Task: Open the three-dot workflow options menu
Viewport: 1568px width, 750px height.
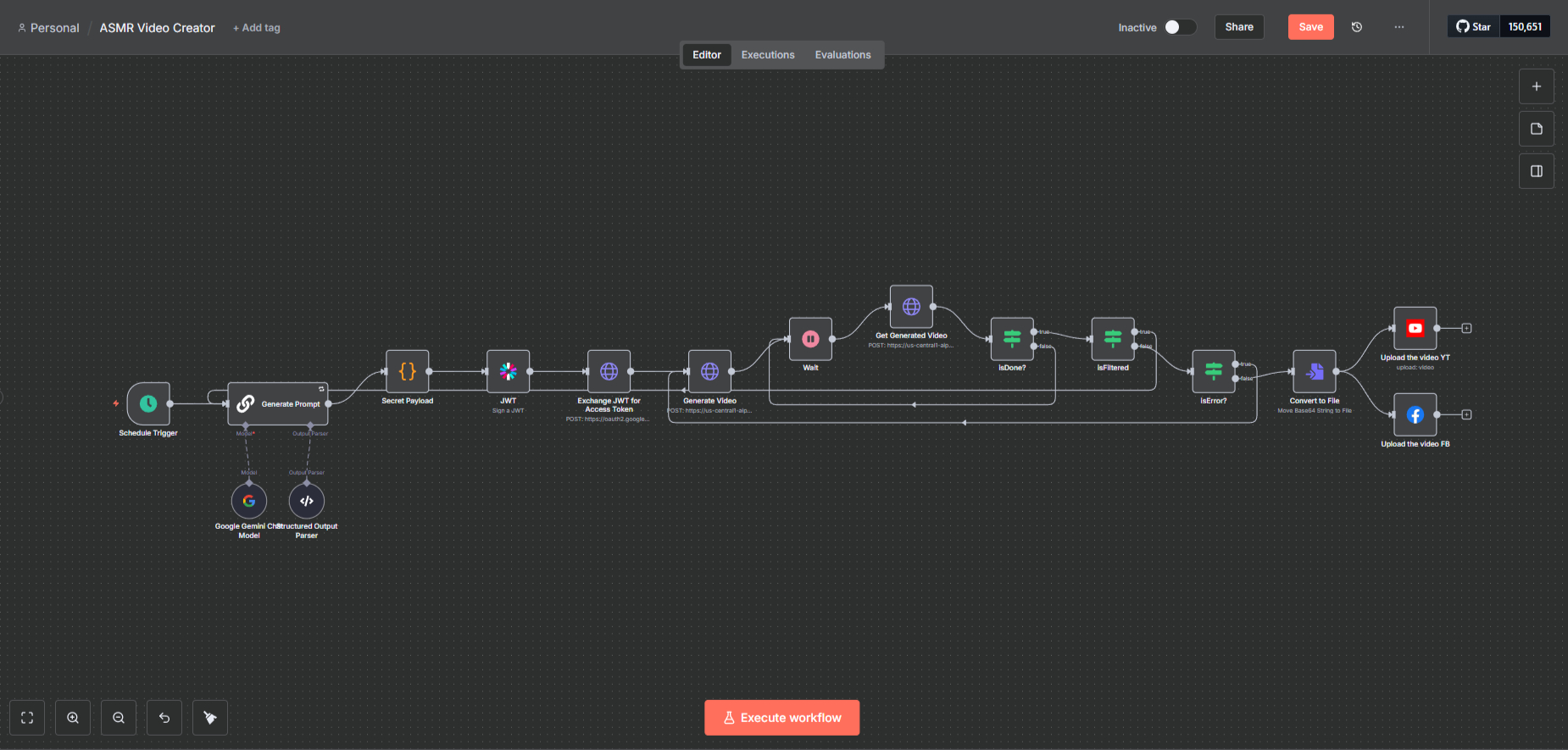Action: coord(1398,27)
